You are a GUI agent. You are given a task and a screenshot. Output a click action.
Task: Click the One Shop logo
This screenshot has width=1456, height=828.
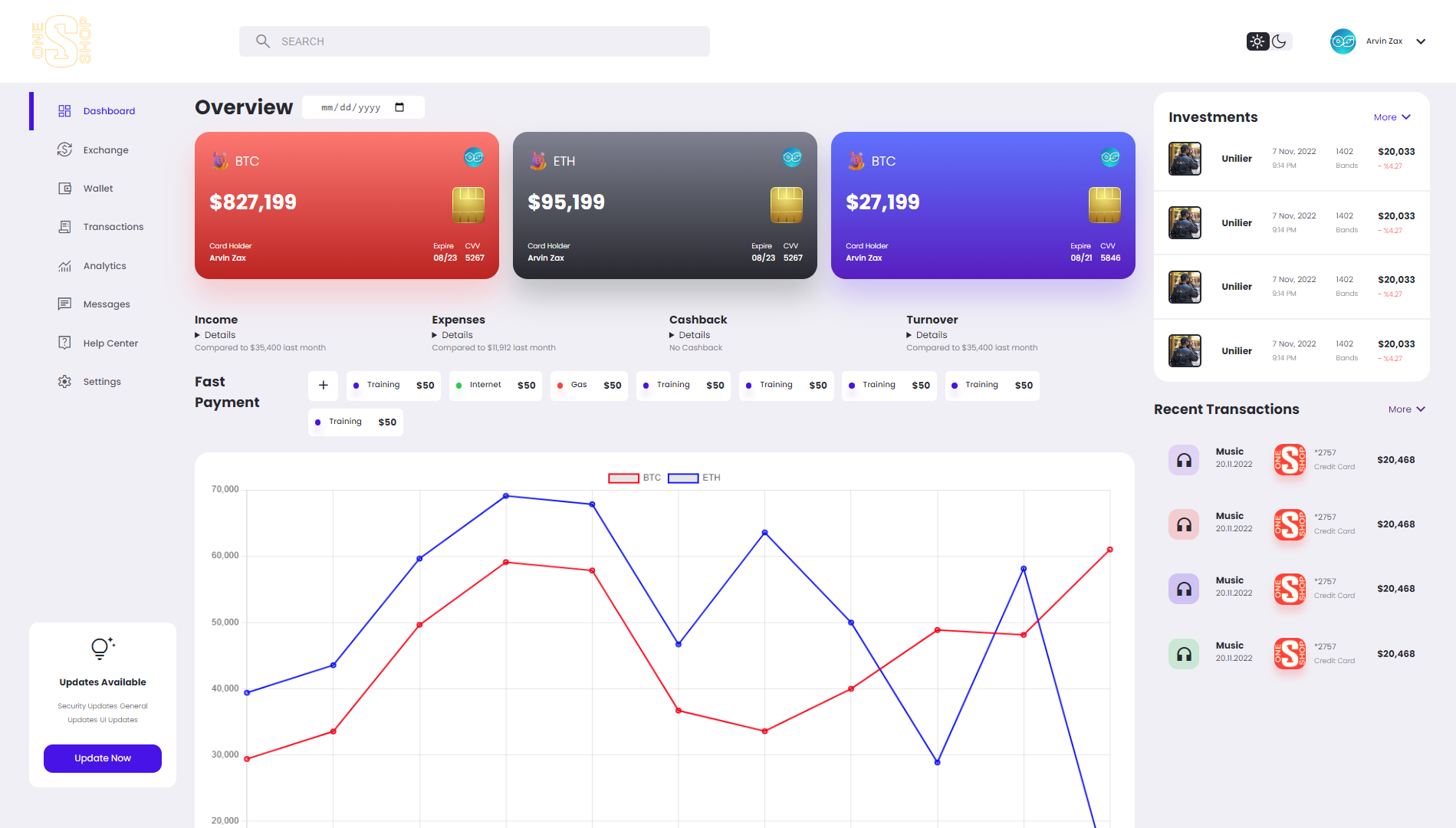61,41
